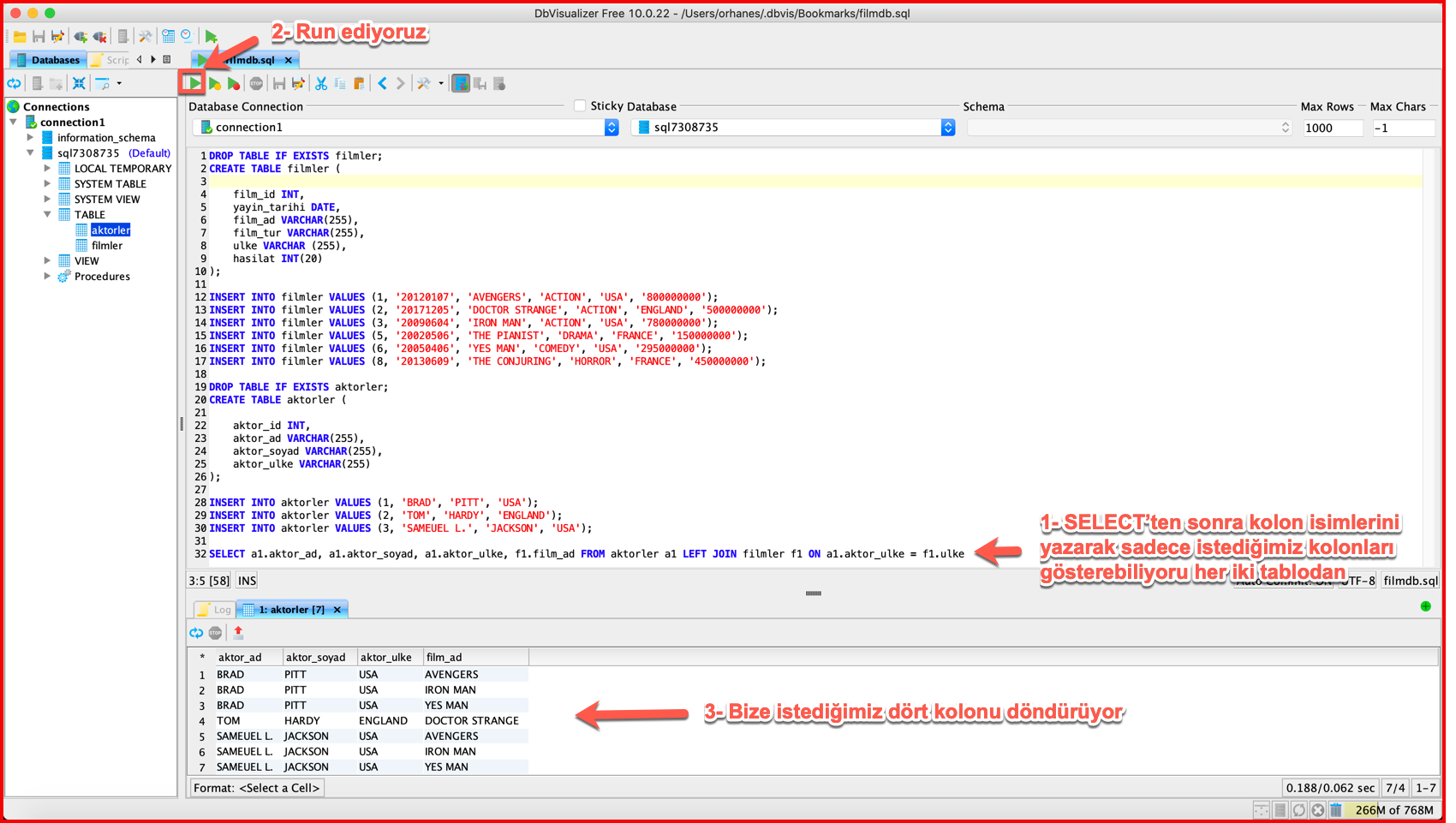Click the film_ad column header

tap(475, 657)
